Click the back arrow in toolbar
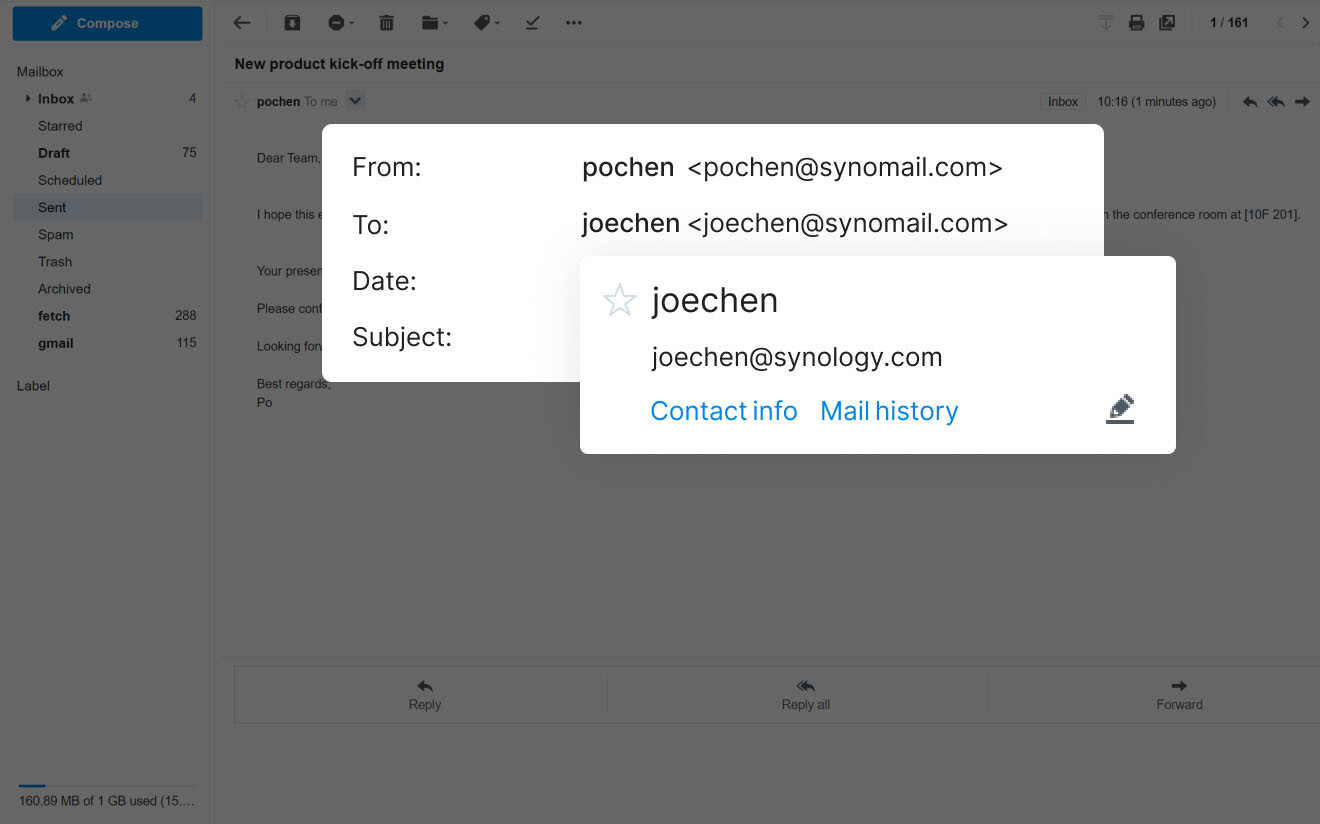Viewport: 1320px width, 824px height. pos(241,23)
